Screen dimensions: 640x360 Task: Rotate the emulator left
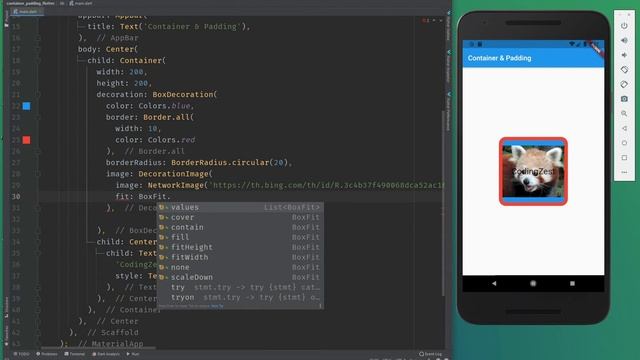point(624,70)
